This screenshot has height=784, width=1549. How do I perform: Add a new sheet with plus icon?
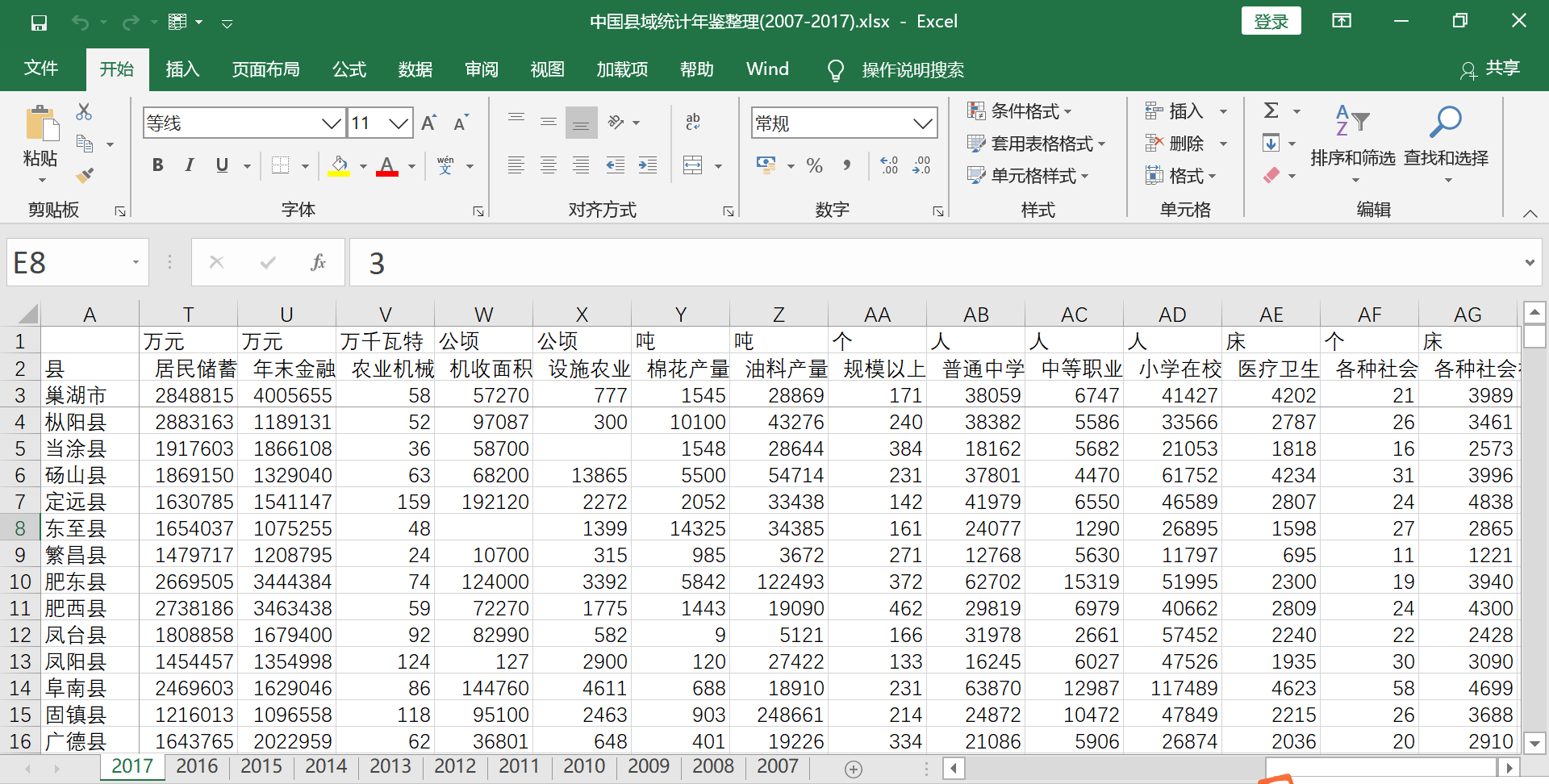click(x=853, y=769)
